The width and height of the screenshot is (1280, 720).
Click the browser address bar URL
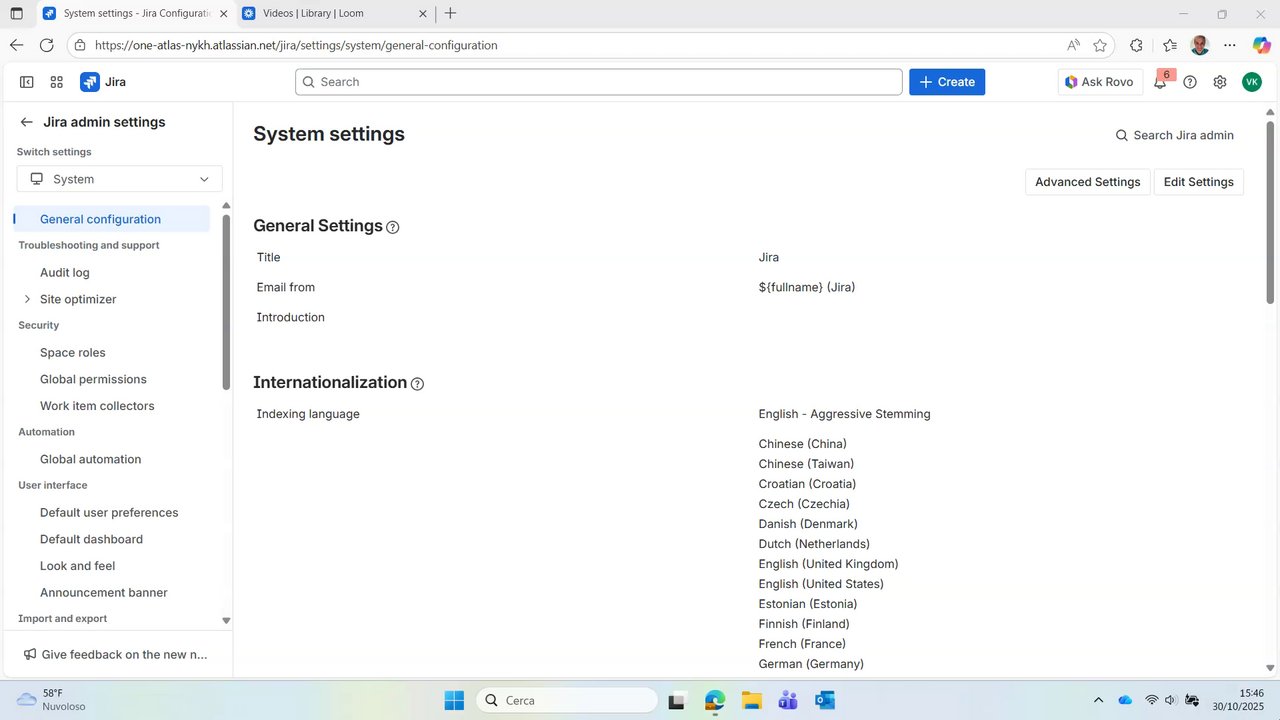coord(296,45)
